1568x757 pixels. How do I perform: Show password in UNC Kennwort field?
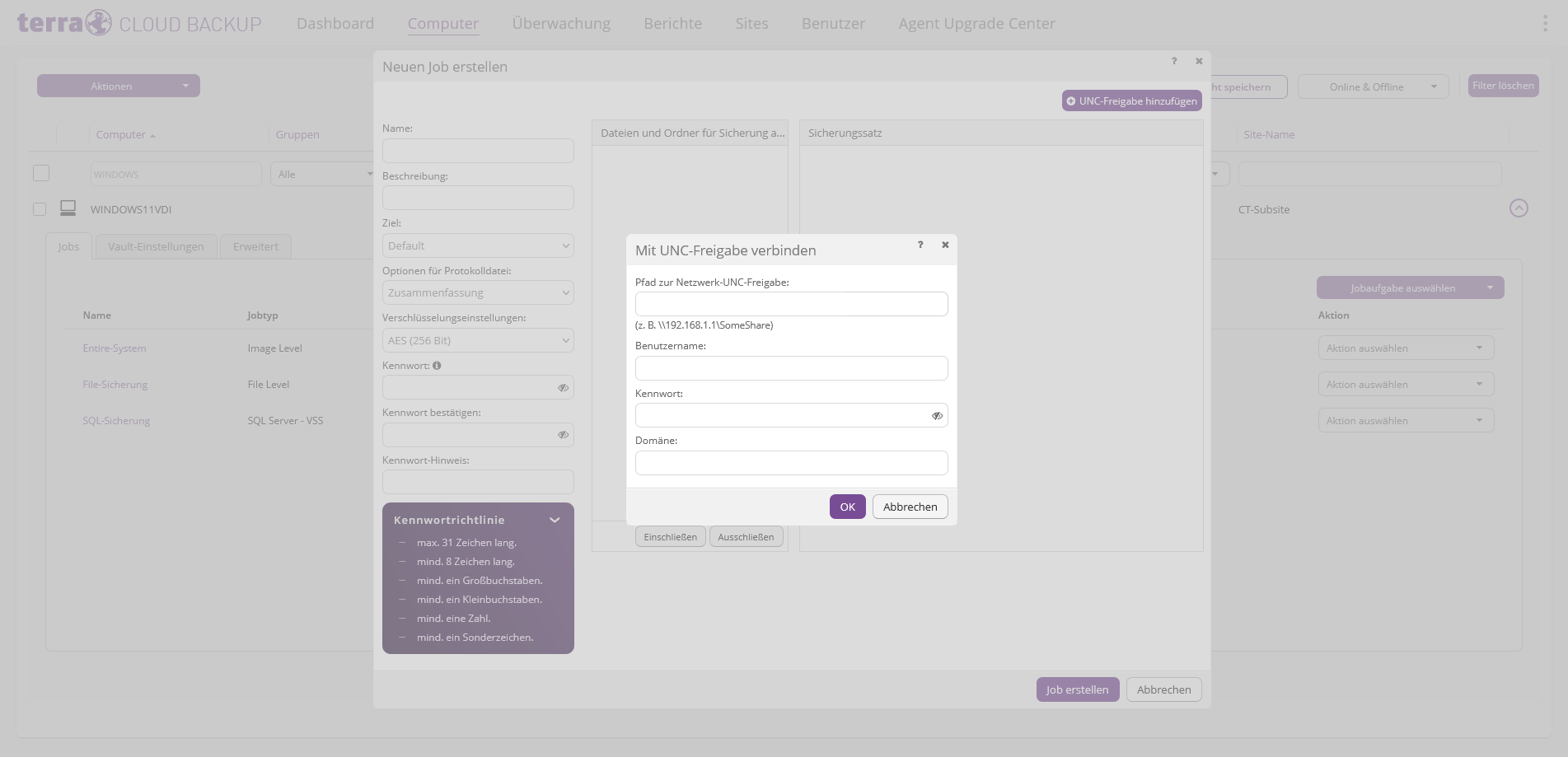tap(937, 416)
